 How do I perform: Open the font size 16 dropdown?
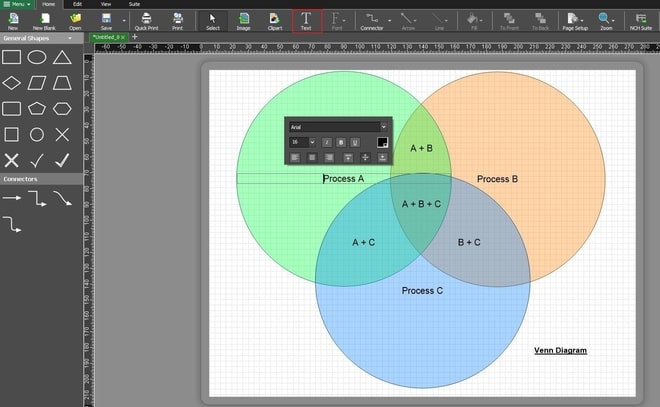click(x=312, y=142)
